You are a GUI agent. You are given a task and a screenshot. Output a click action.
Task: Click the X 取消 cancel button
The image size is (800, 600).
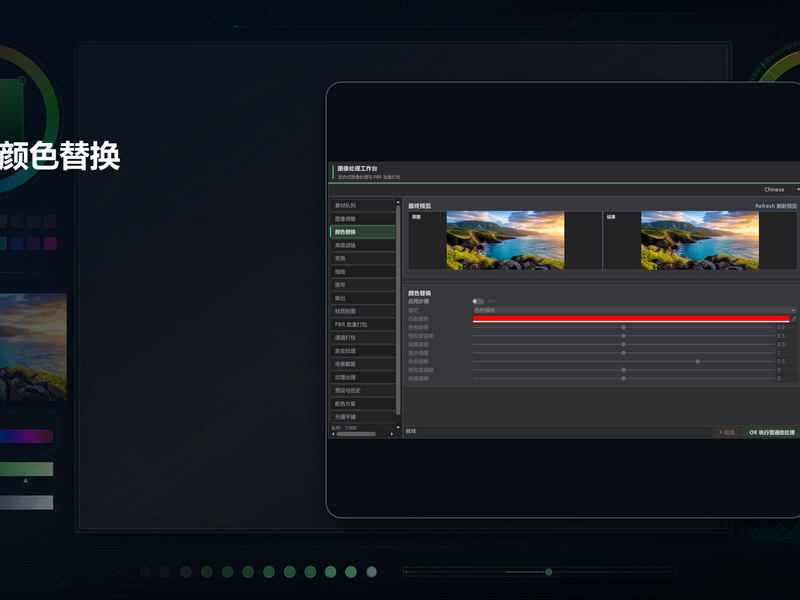pos(726,432)
